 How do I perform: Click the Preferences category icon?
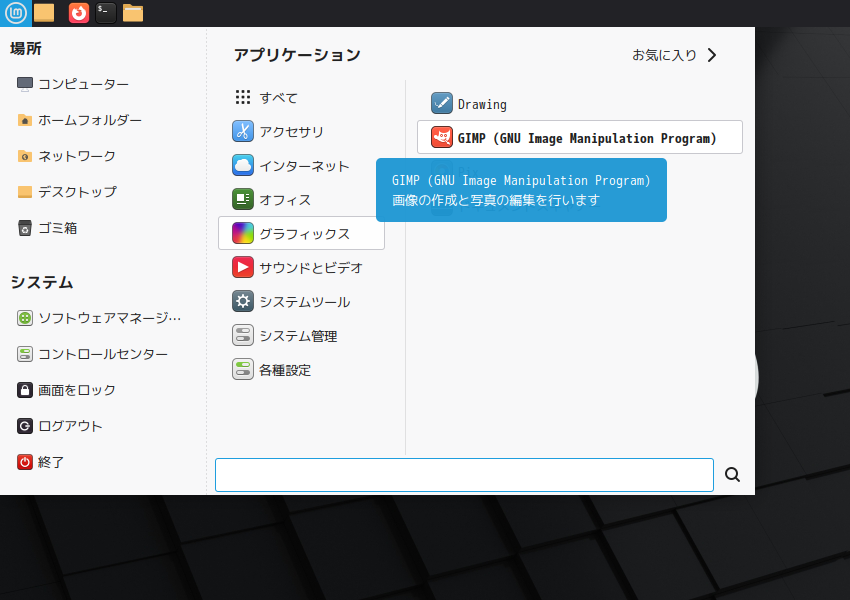point(243,370)
